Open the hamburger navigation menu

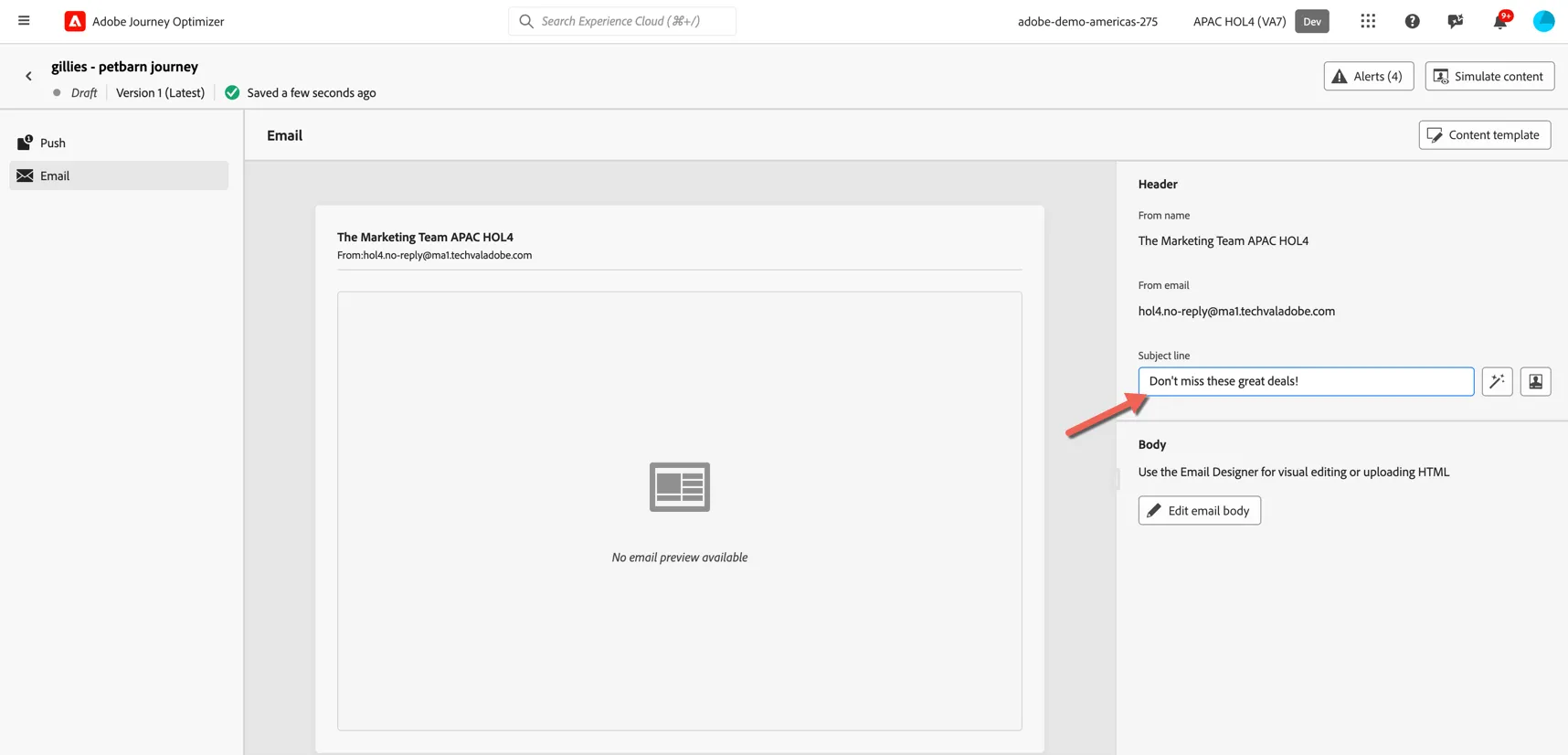[24, 21]
